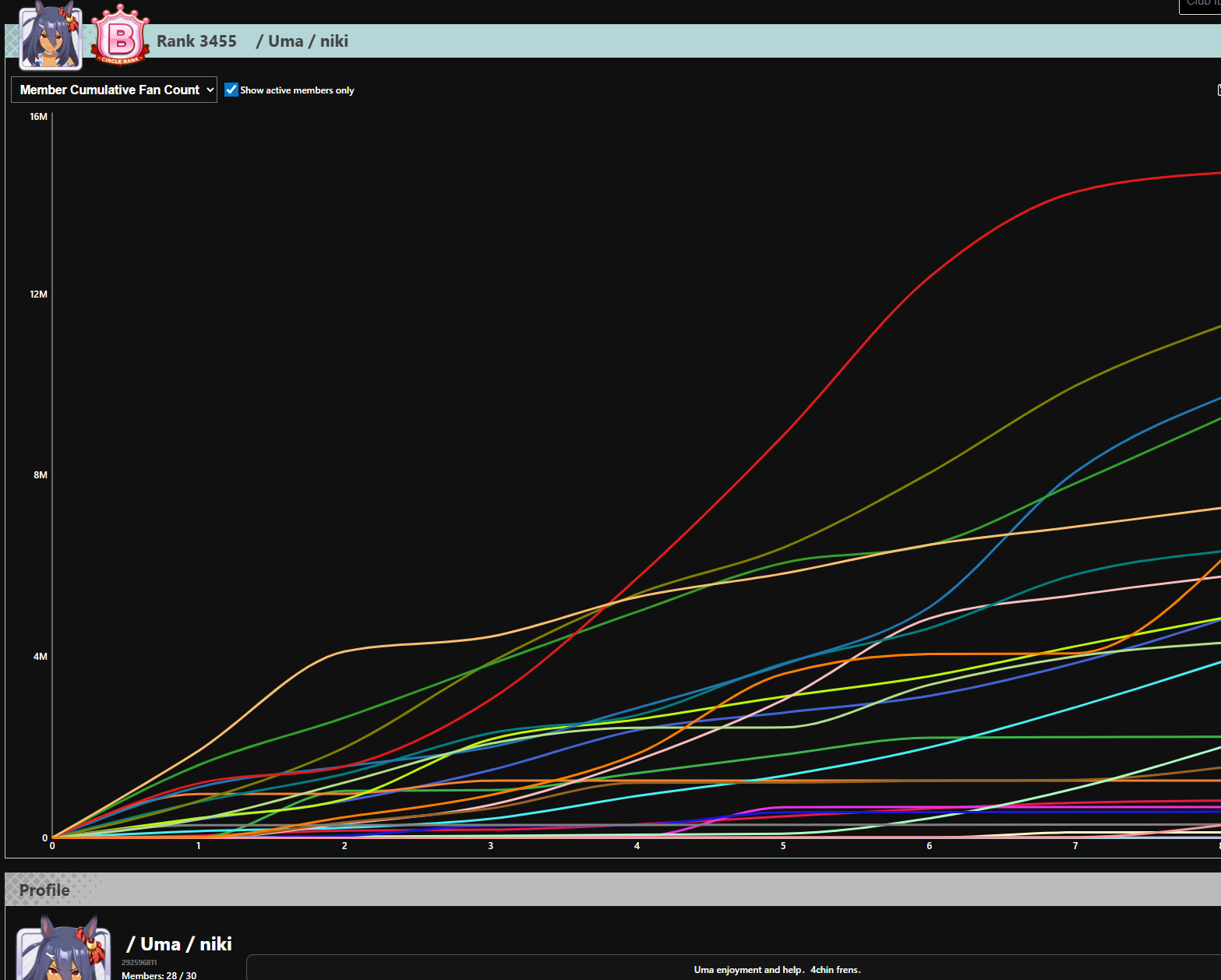Select the club ID 292596811
This screenshot has width=1221, height=980.
pos(139,963)
